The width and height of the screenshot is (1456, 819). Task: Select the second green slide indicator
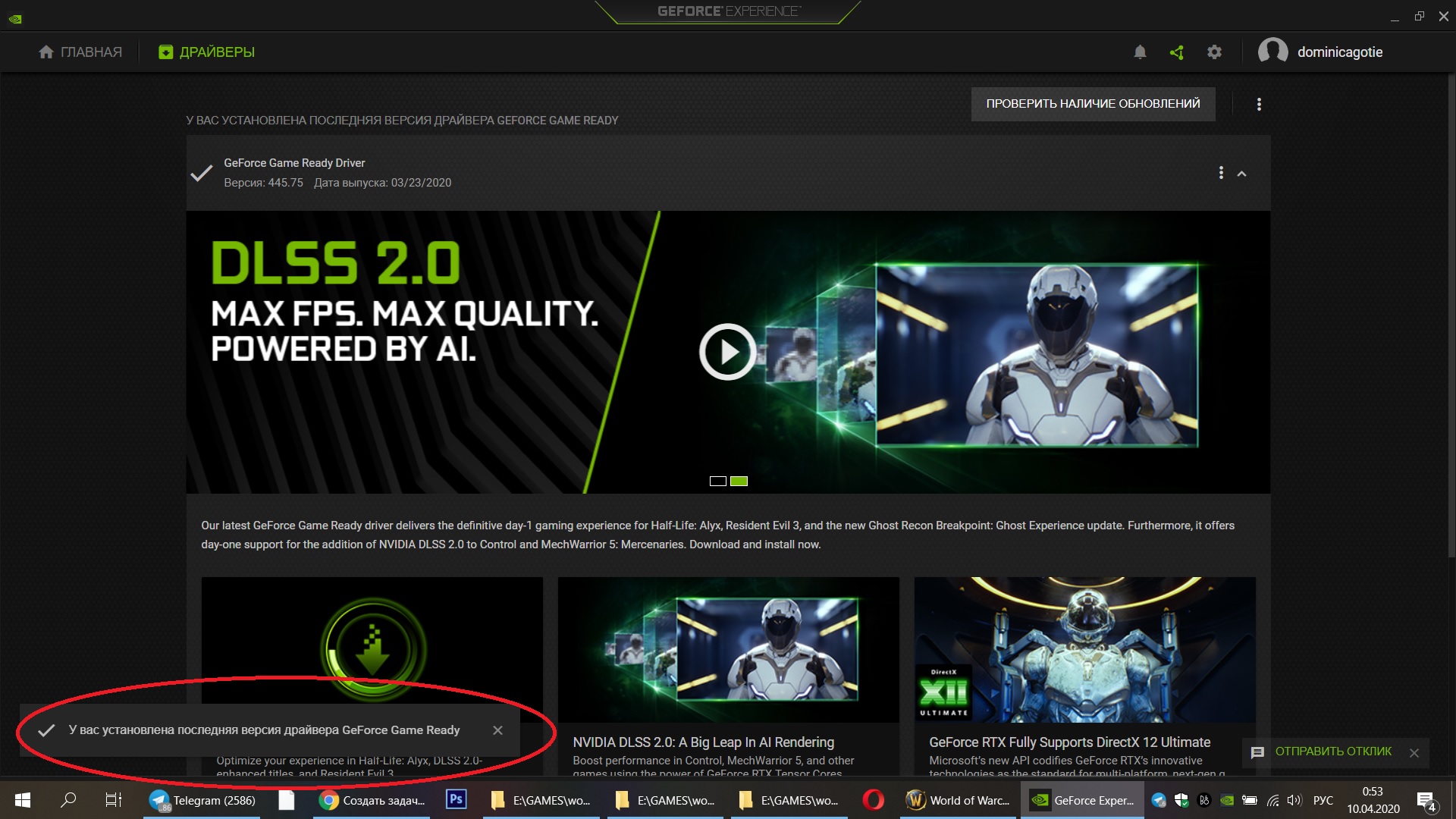pyautogui.click(x=739, y=481)
